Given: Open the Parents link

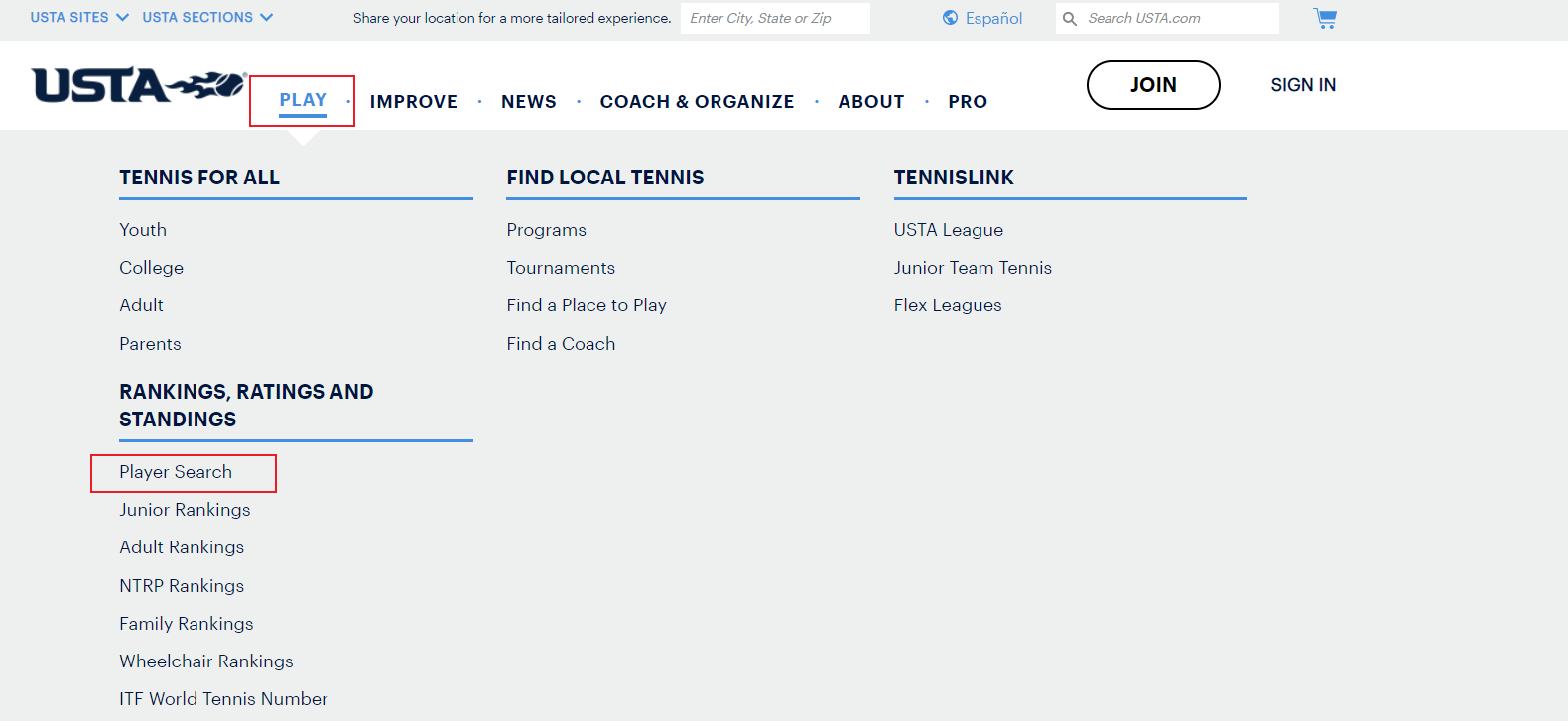Looking at the screenshot, I should coord(150,344).
